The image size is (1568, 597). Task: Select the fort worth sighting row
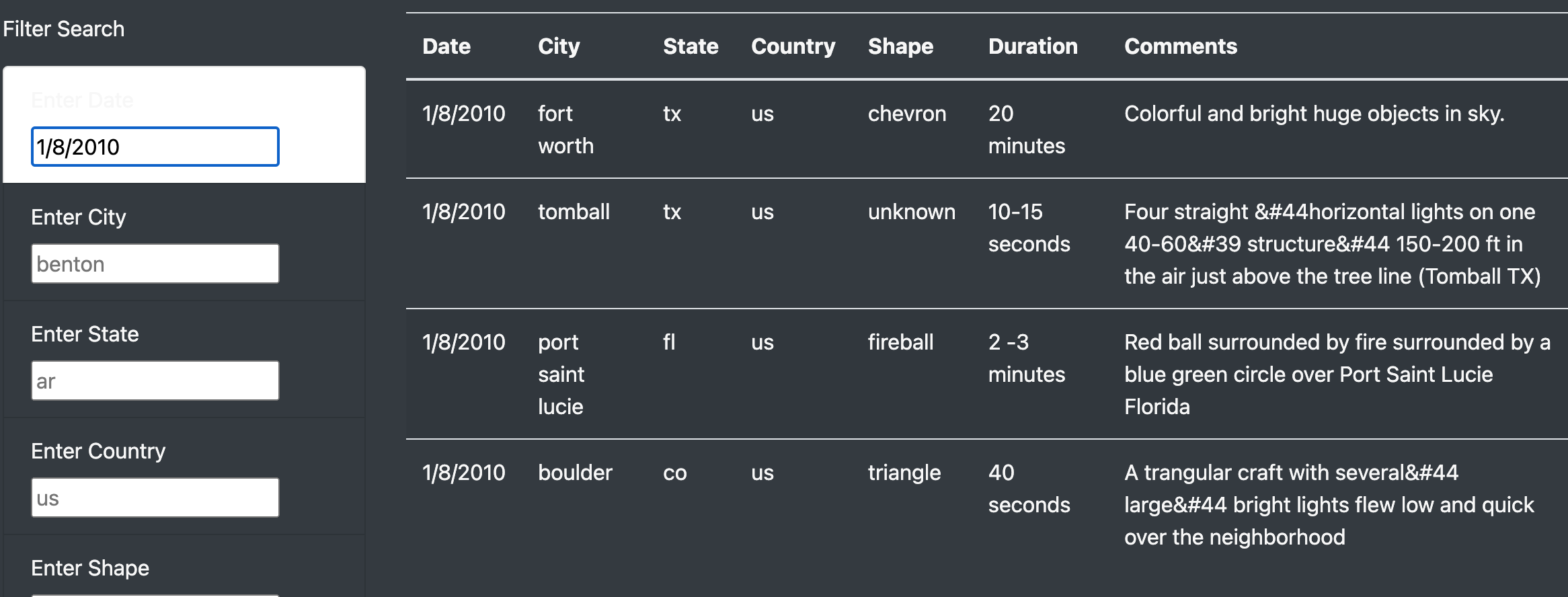[x=941, y=129]
